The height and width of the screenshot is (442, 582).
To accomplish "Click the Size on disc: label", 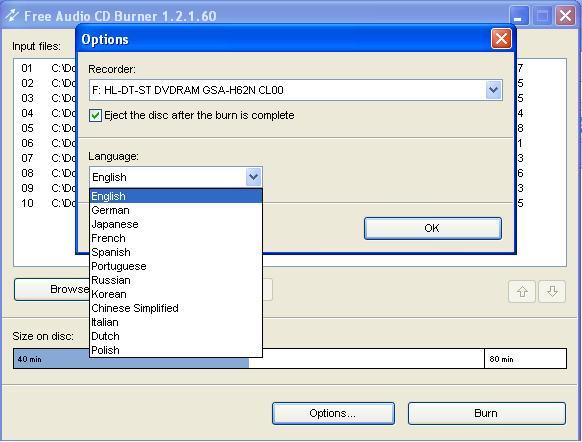I will 43,336.
